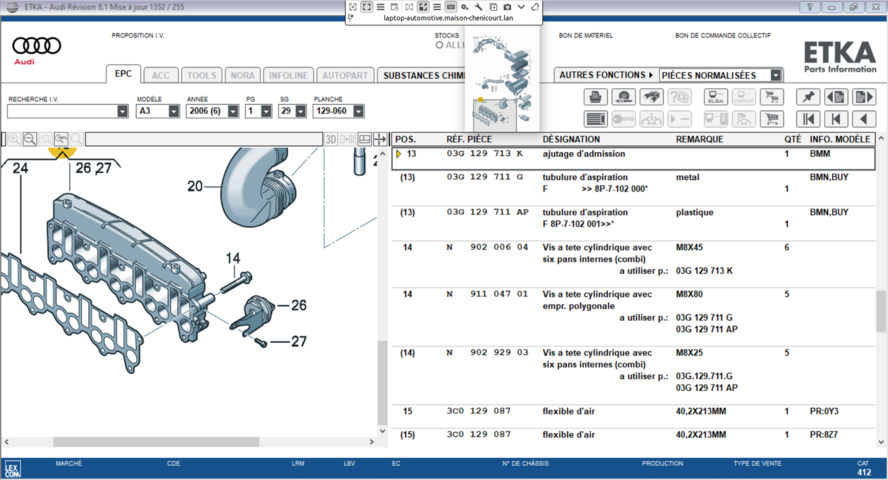Open the remote viewer wrench settings icon
The width and height of the screenshot is (888, 480).
coord(479,7)
